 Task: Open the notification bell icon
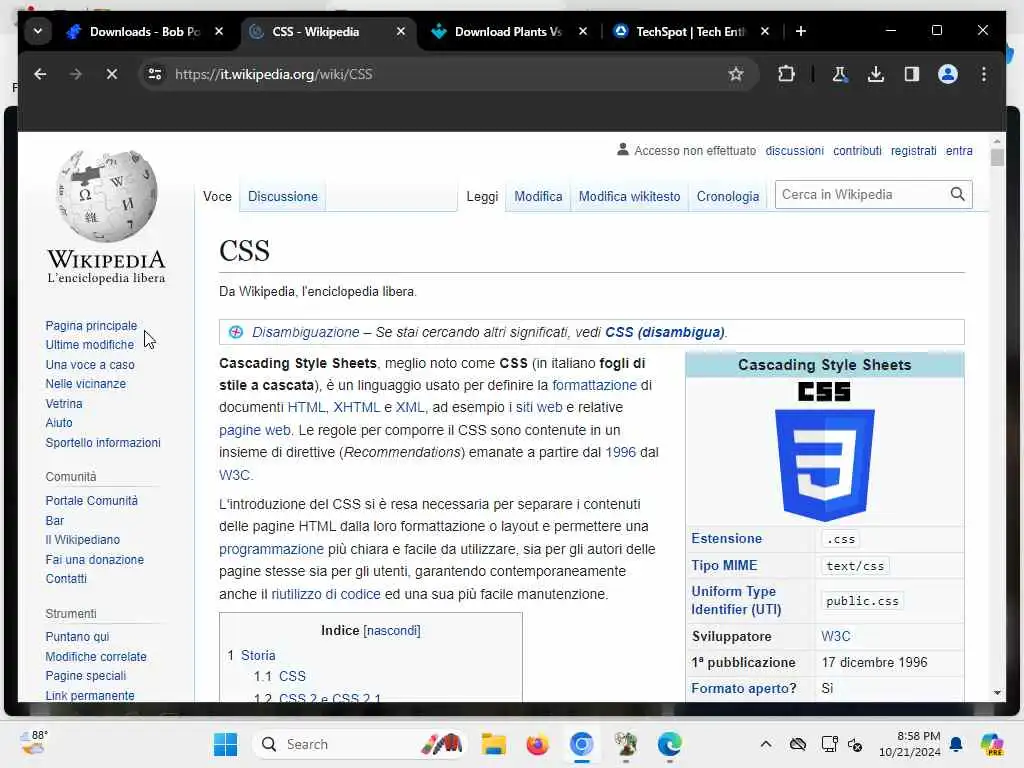click(956, 744)
